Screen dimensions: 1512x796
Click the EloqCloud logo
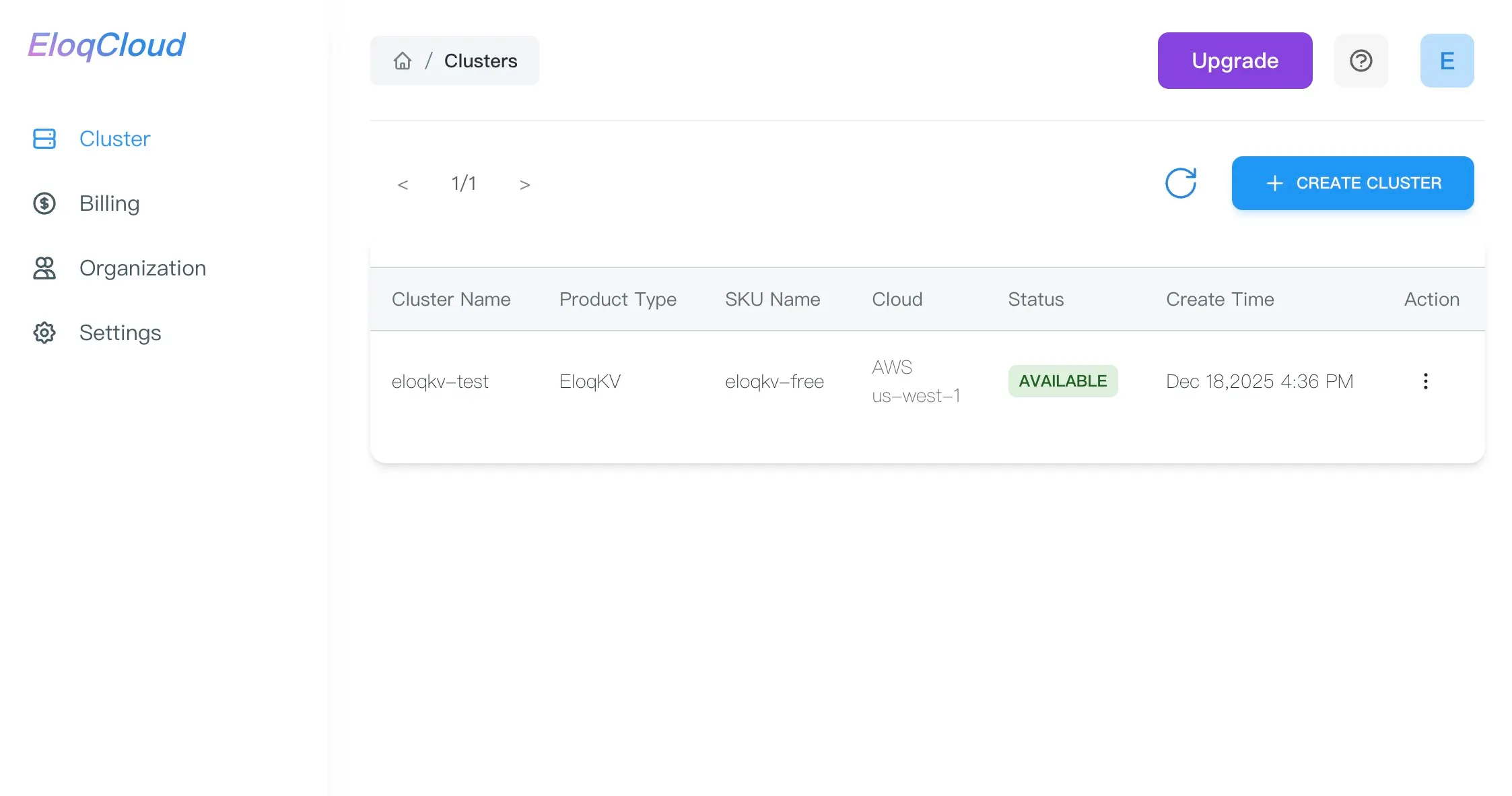tap(106, 46)
